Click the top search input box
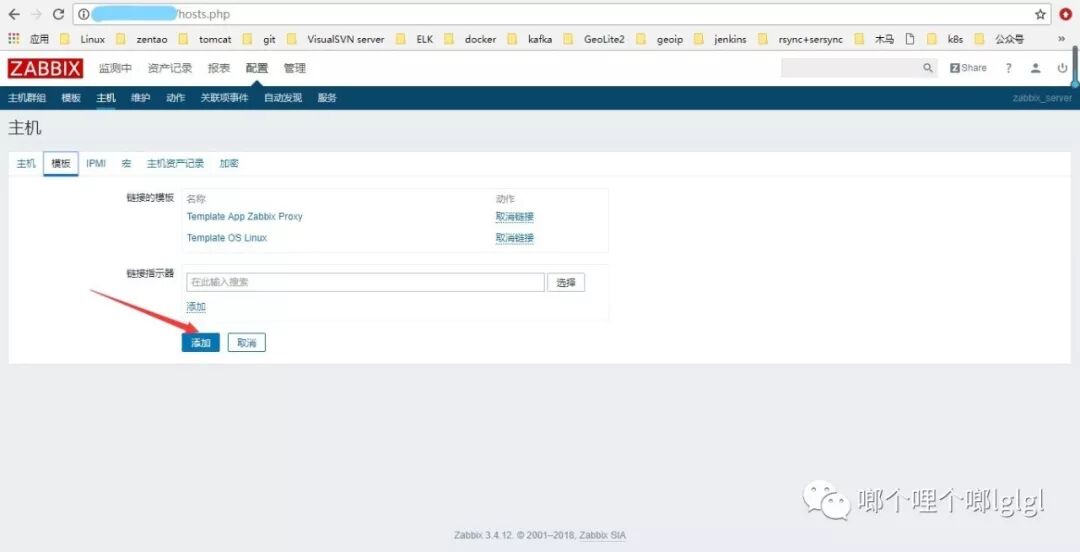Image resolution: width=1080 pixels, height=552 pixels. pyautogui.click(x=850, y=68)
